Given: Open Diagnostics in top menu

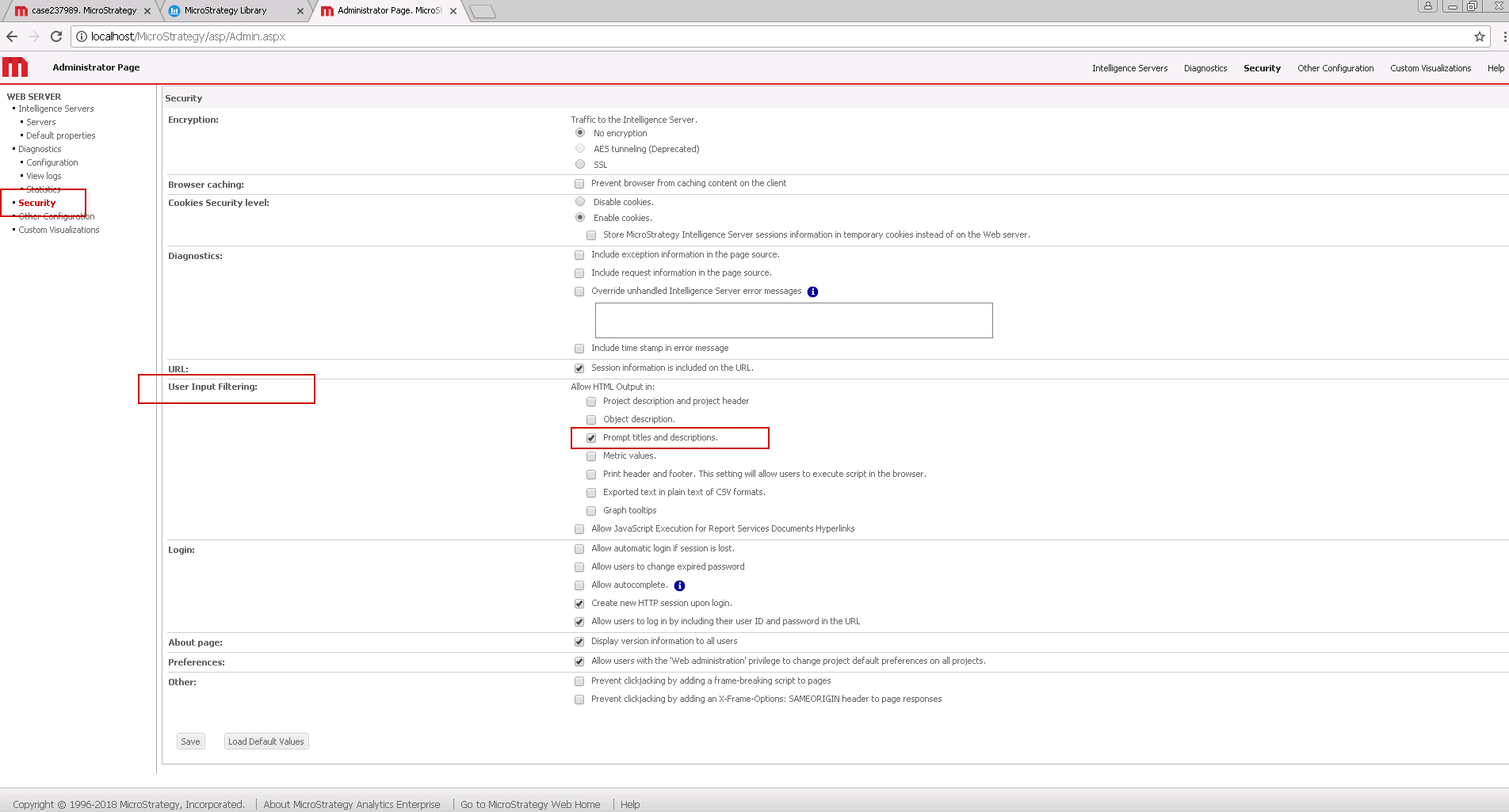Looking at the screenshot, I should [1205, 68].
